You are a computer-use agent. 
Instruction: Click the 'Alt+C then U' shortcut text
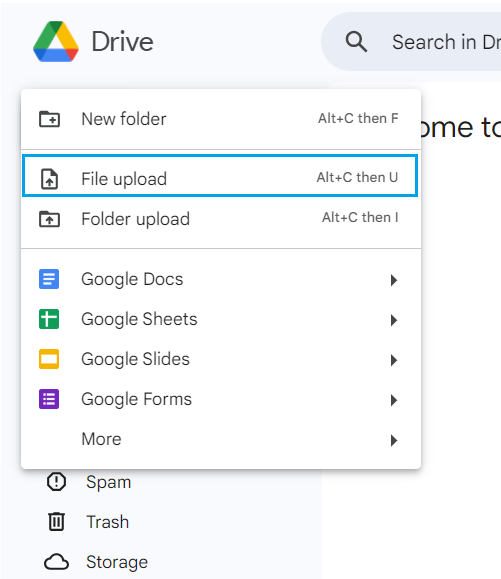pyautogui.click(x=357, y=177)
